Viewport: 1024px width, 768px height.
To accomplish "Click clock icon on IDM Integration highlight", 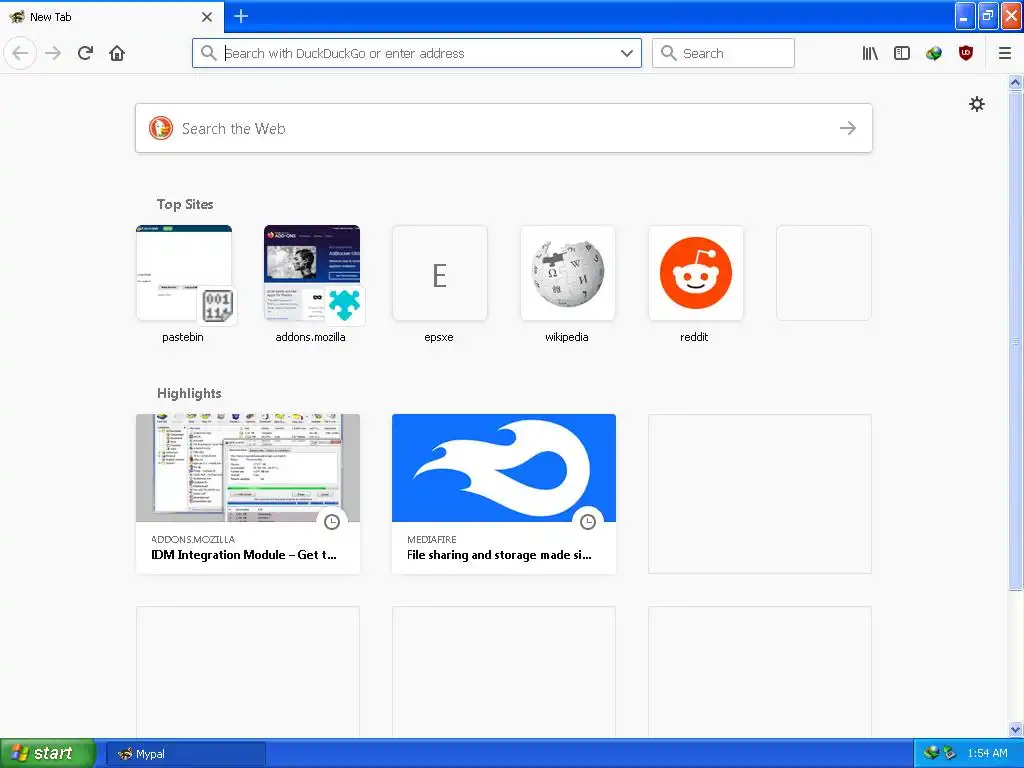I will 332,522.
